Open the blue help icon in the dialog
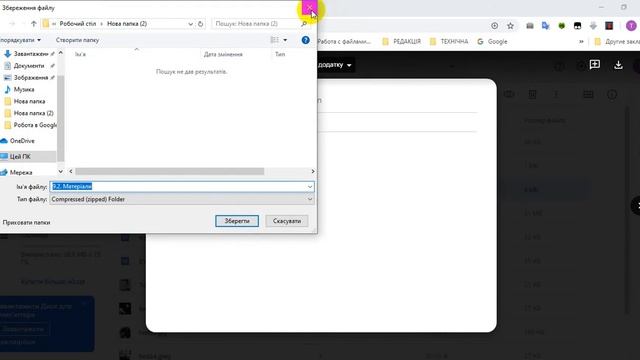 click(305, 40)
